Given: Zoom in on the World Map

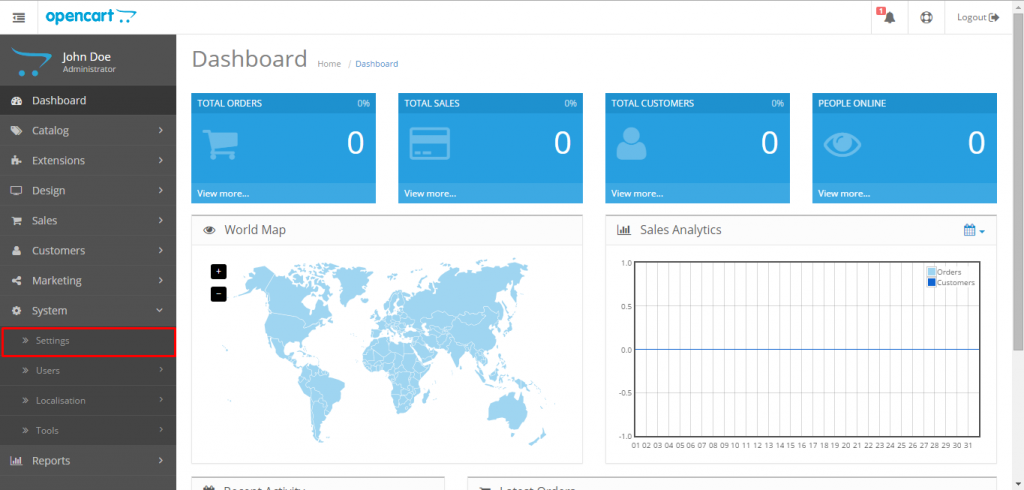Looking at the screenshot, I should point(219,271).
